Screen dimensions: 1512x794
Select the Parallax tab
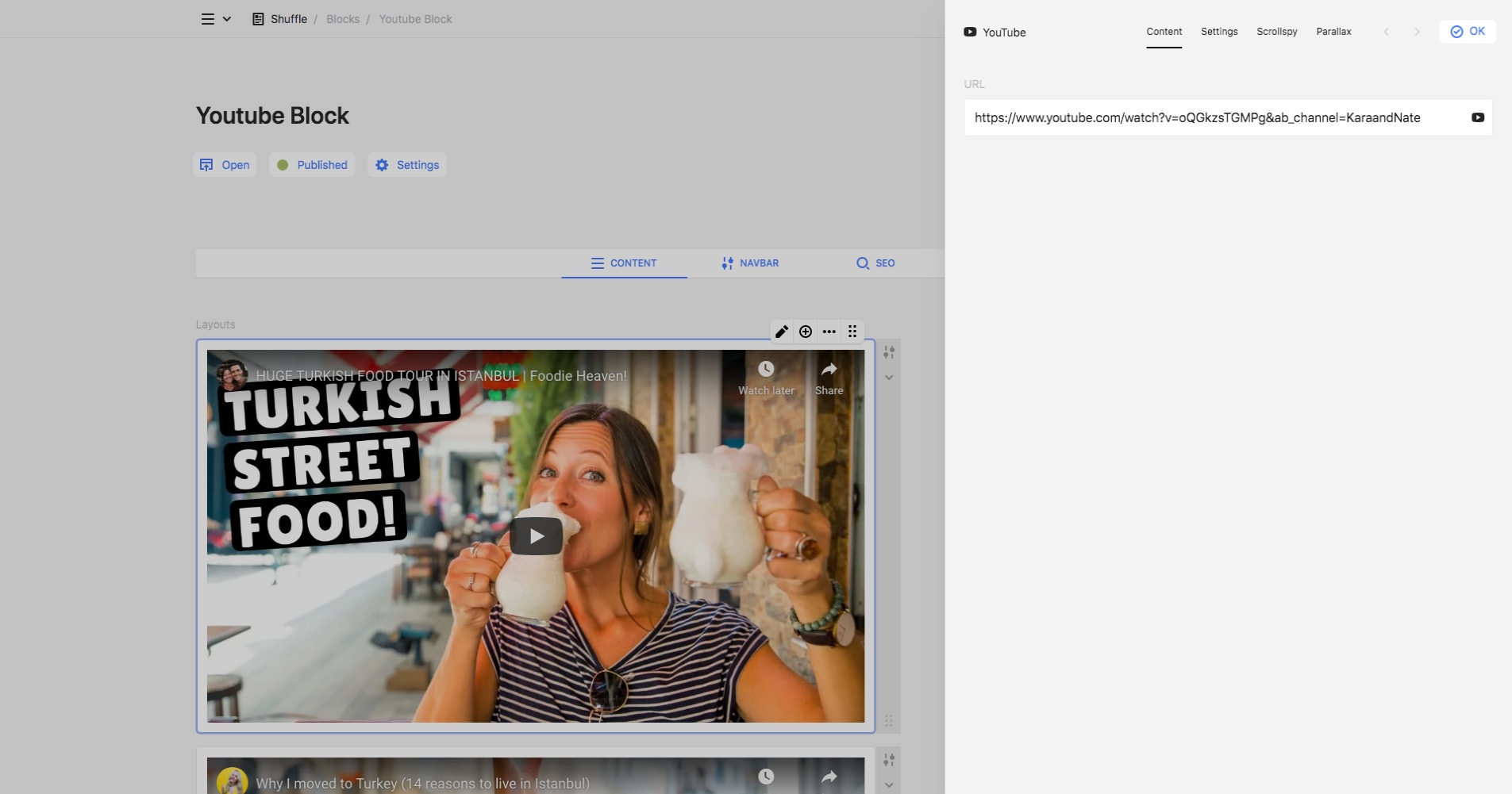pyautogui.click(x=1333, y=32)
